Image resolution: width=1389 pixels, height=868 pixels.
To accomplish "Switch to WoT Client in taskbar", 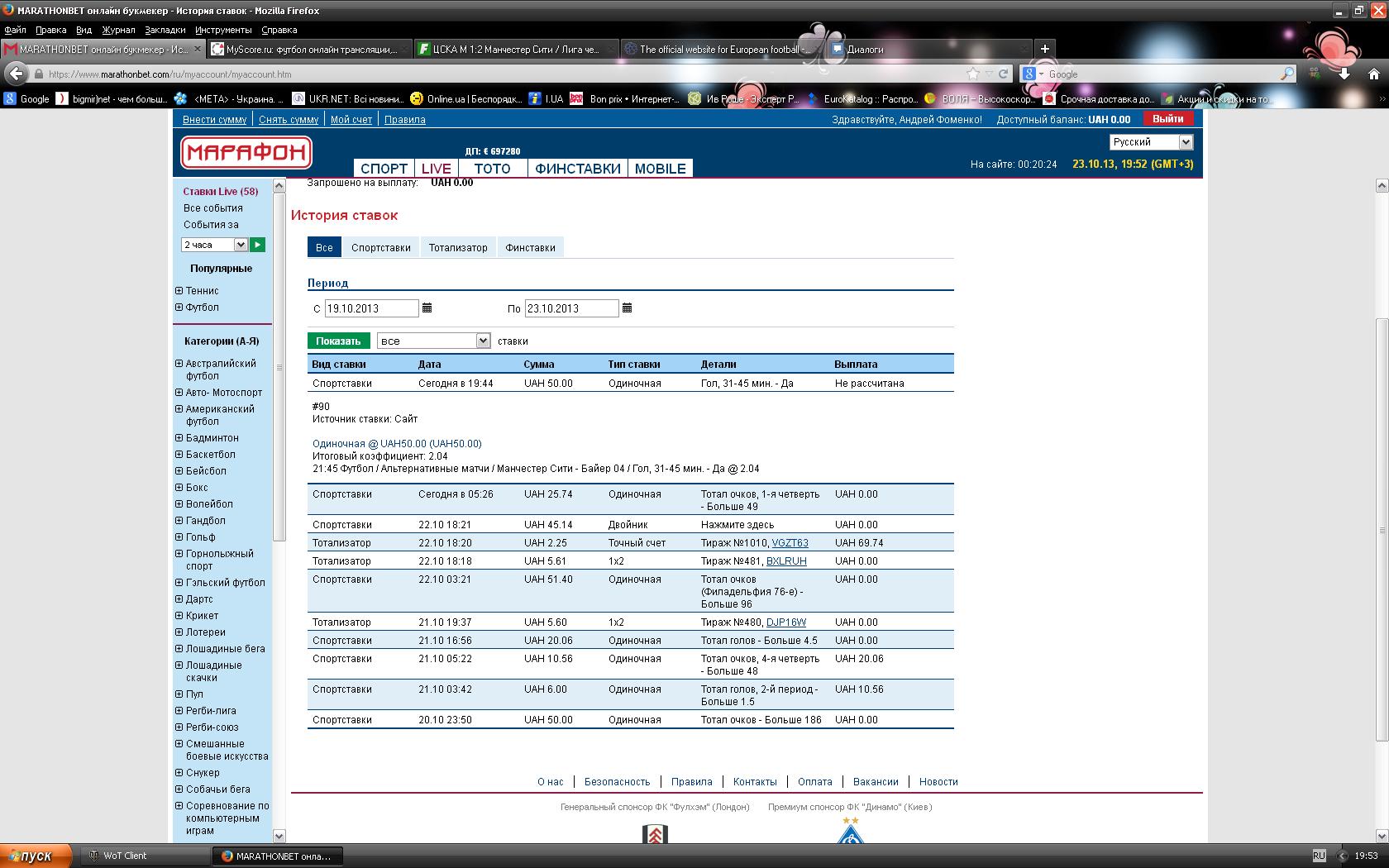I will 145,856.
